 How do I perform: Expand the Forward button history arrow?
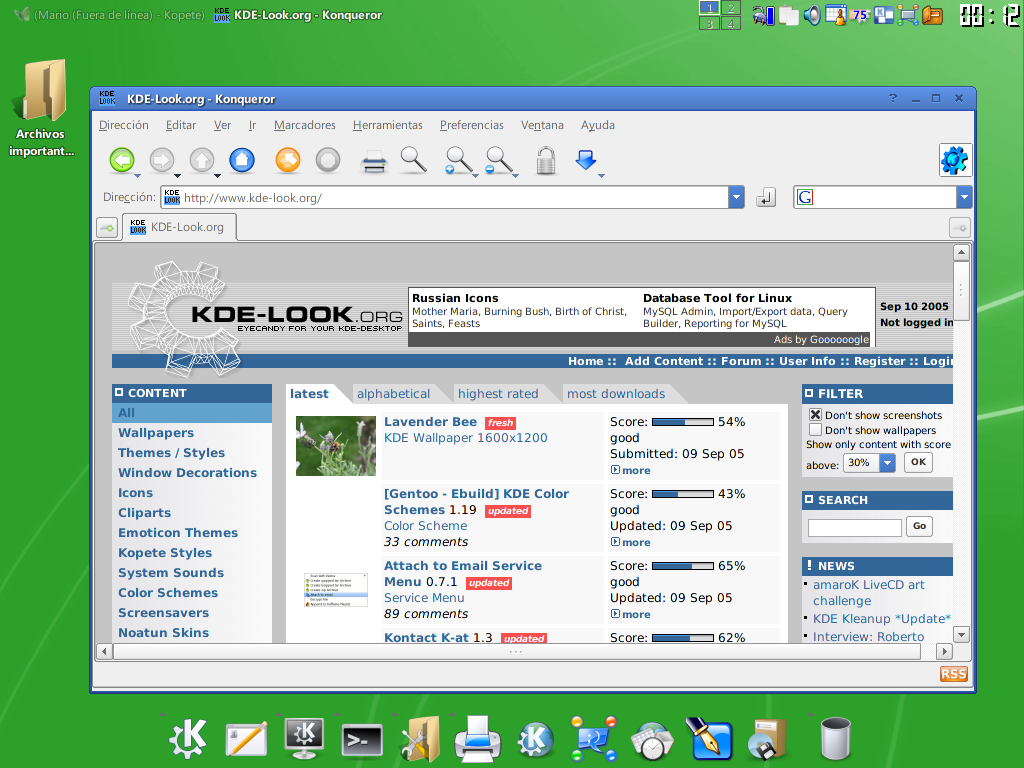(x=177, y=176)
